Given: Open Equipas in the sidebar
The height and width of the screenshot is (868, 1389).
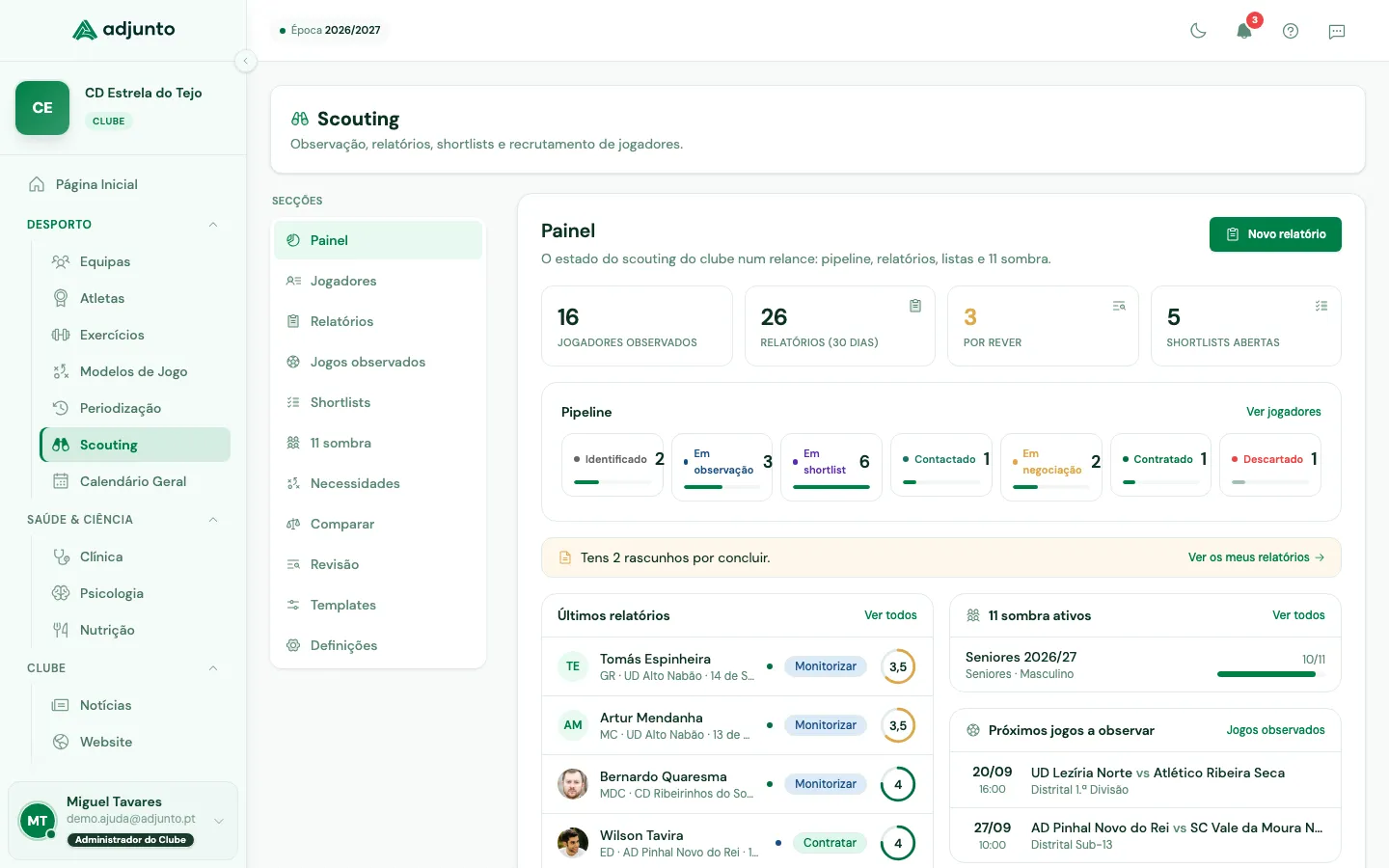Looking at the screenshot, I should [135, 261].
